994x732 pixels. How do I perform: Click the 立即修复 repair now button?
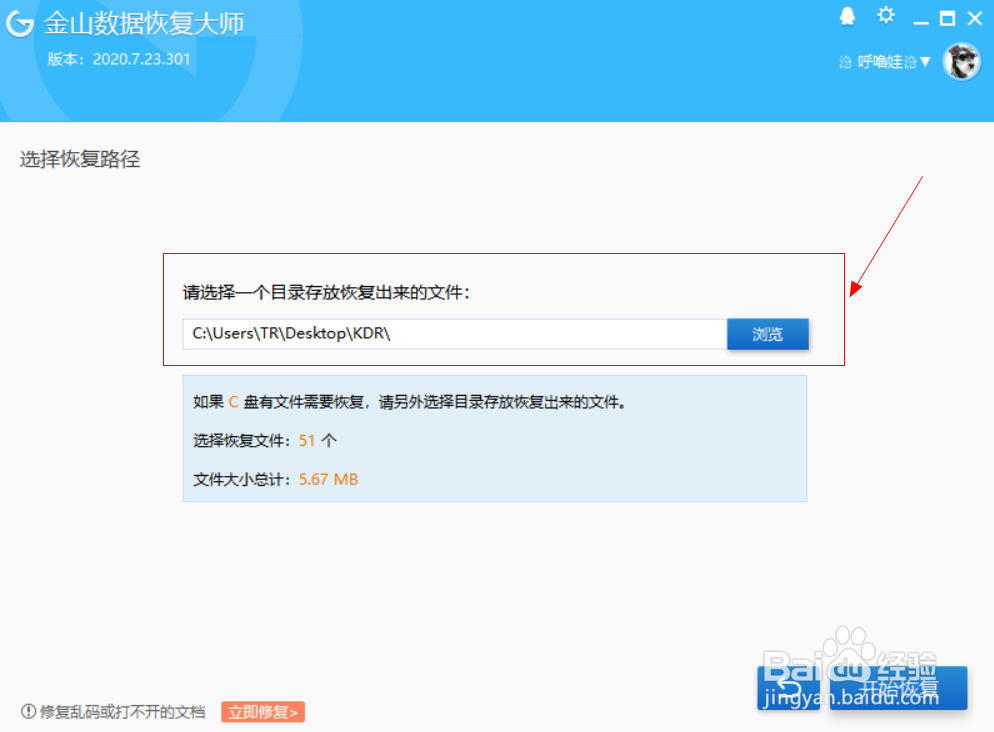click(263, 712)
